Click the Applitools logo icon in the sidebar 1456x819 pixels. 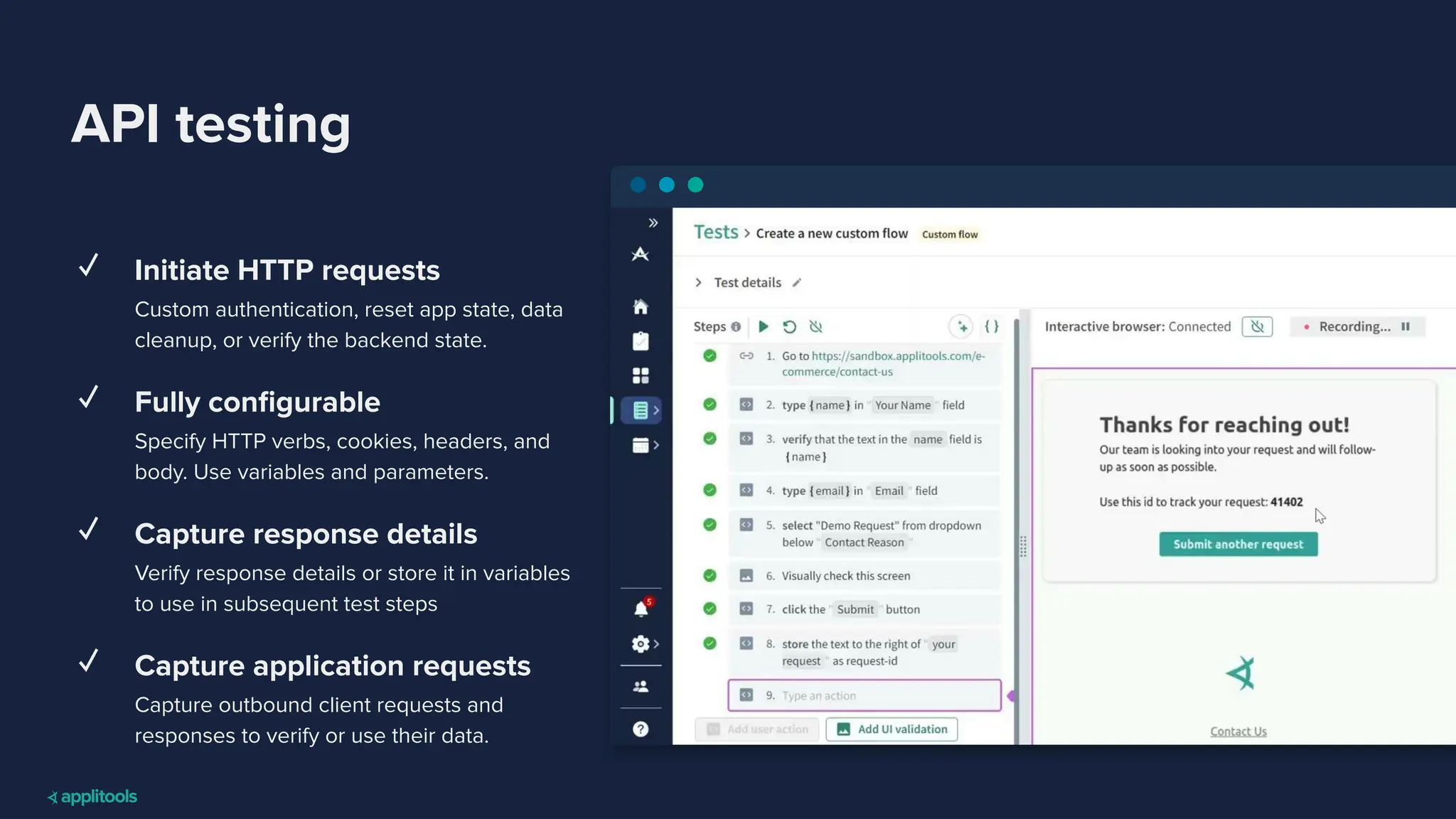click(641, 255)
